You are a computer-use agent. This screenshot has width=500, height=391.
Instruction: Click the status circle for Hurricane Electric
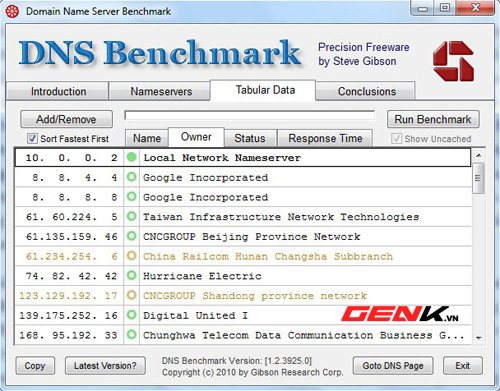click(x=132, y=276)
